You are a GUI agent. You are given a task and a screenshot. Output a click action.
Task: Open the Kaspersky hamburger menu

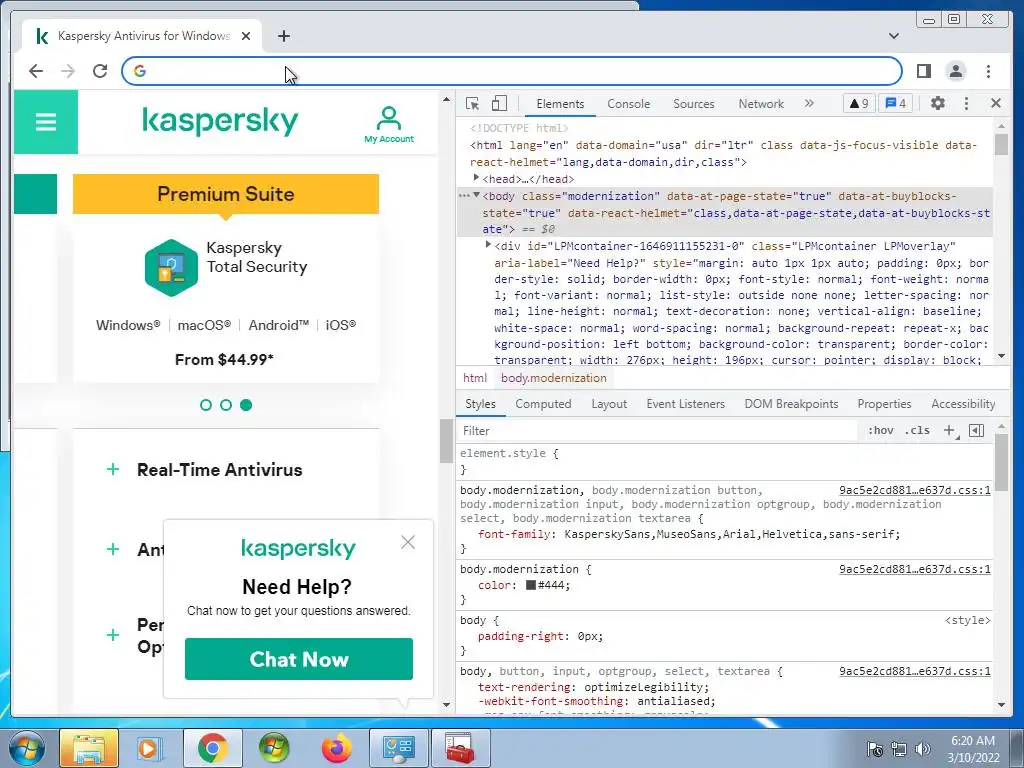[46, 122]
